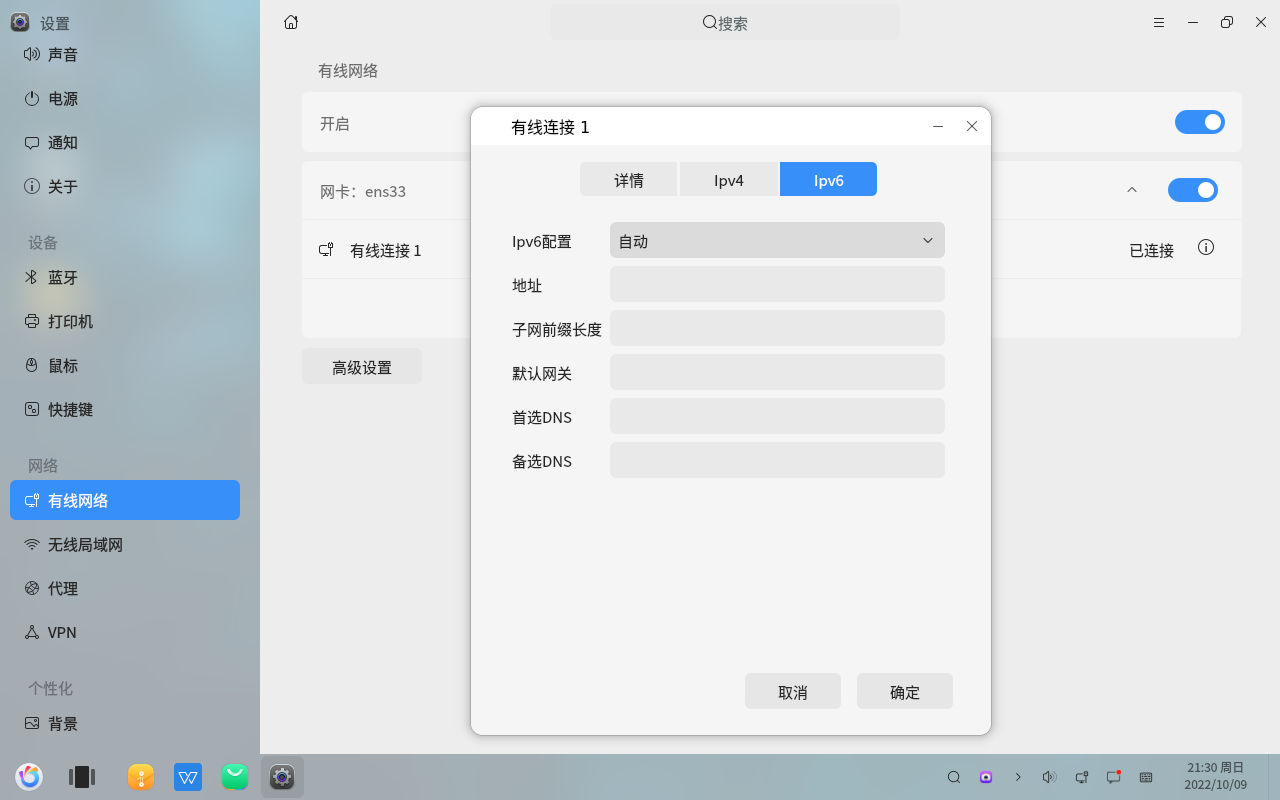Open the green app store icon in taskbar
Viewport: 1280px width, 800px height.
tap(235, 777)
